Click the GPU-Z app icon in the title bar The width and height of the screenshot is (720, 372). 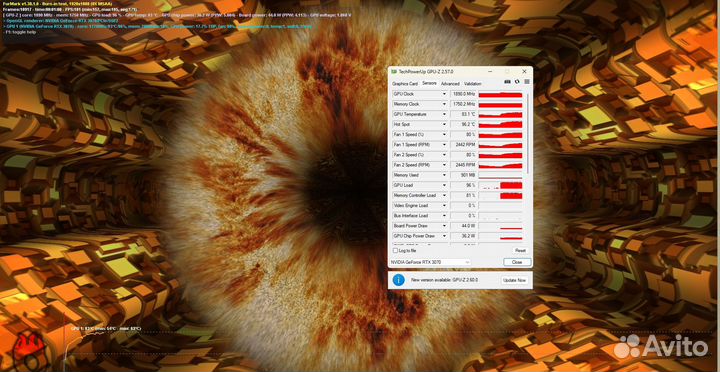[394, 72]
